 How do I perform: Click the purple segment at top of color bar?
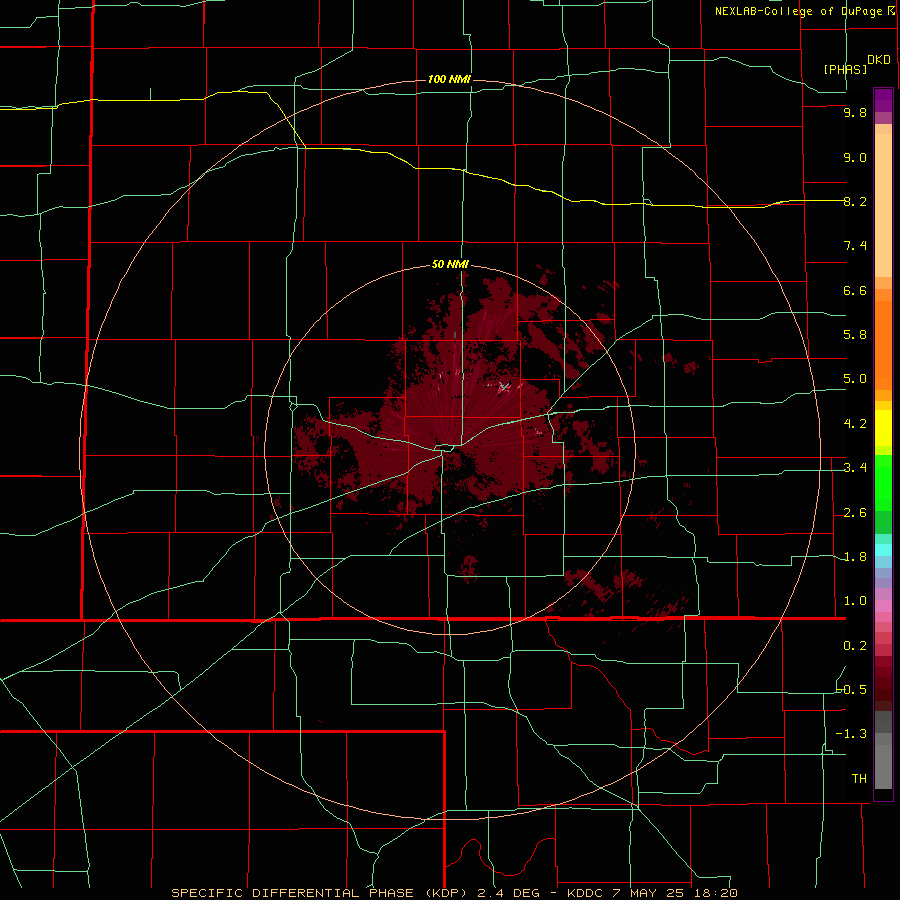click(x=883, y=100)
